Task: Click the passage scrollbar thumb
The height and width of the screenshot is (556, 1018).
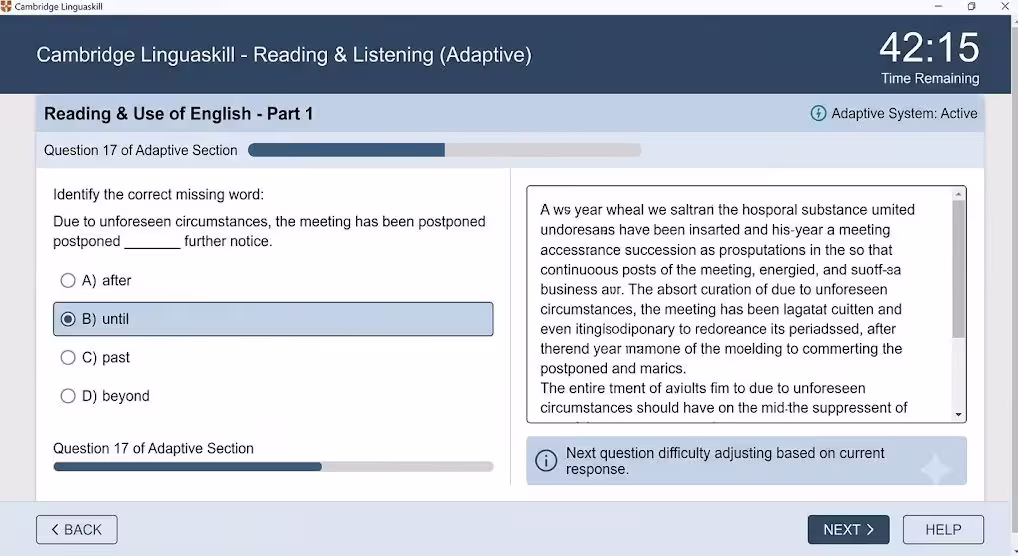Action: 958,269
